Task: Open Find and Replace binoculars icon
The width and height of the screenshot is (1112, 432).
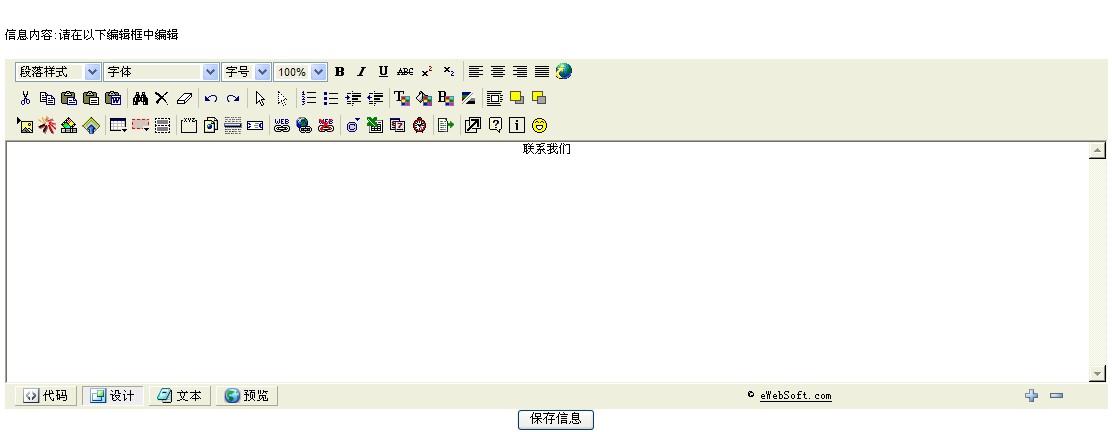Action: pos(140,99)
